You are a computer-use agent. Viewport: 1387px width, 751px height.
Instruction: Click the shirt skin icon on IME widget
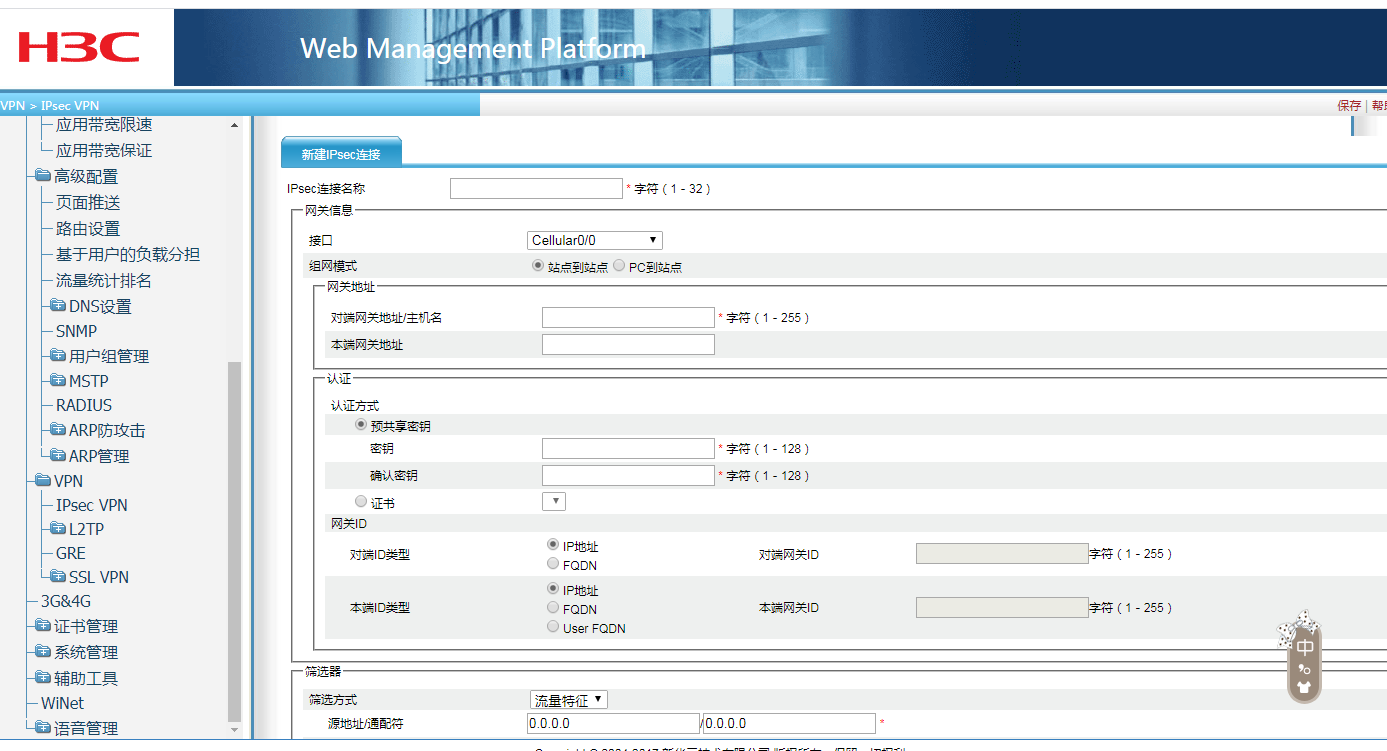pos(1305,687)
